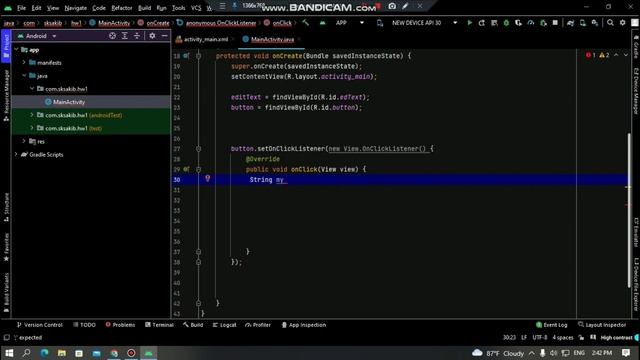The height and width of the screenshot is (360, 640).
Task: Click Expand All in the project panel
Action: [124, 36]
